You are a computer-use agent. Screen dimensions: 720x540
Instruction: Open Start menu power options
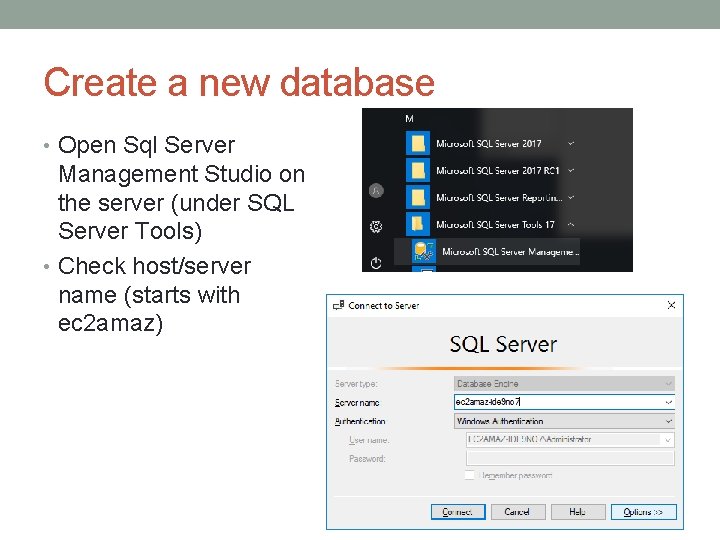tap(376, 263)
